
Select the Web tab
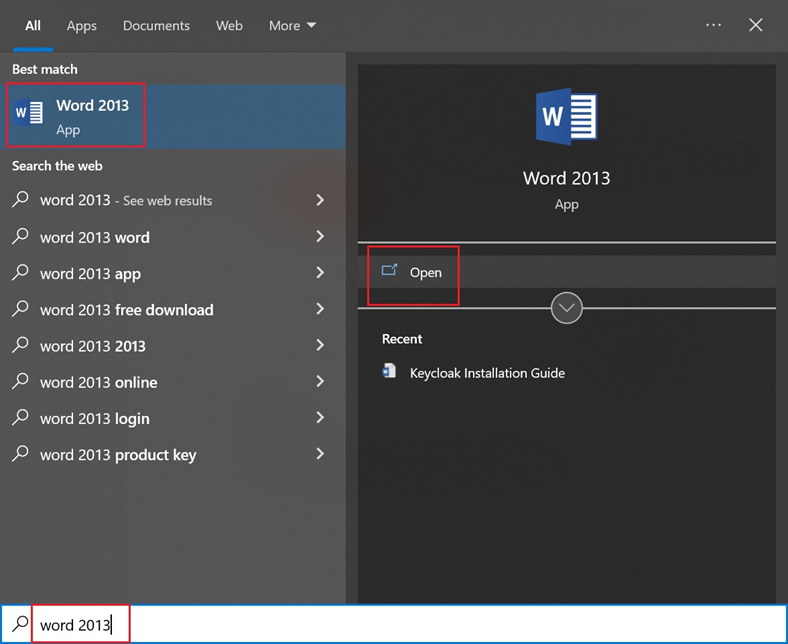229,26
